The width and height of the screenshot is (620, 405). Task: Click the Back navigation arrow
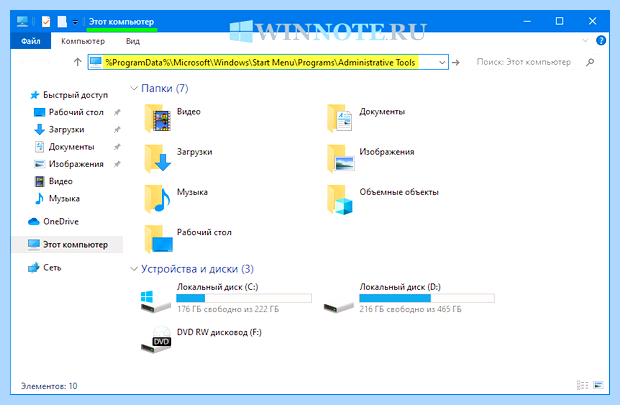tap(24, 62)
